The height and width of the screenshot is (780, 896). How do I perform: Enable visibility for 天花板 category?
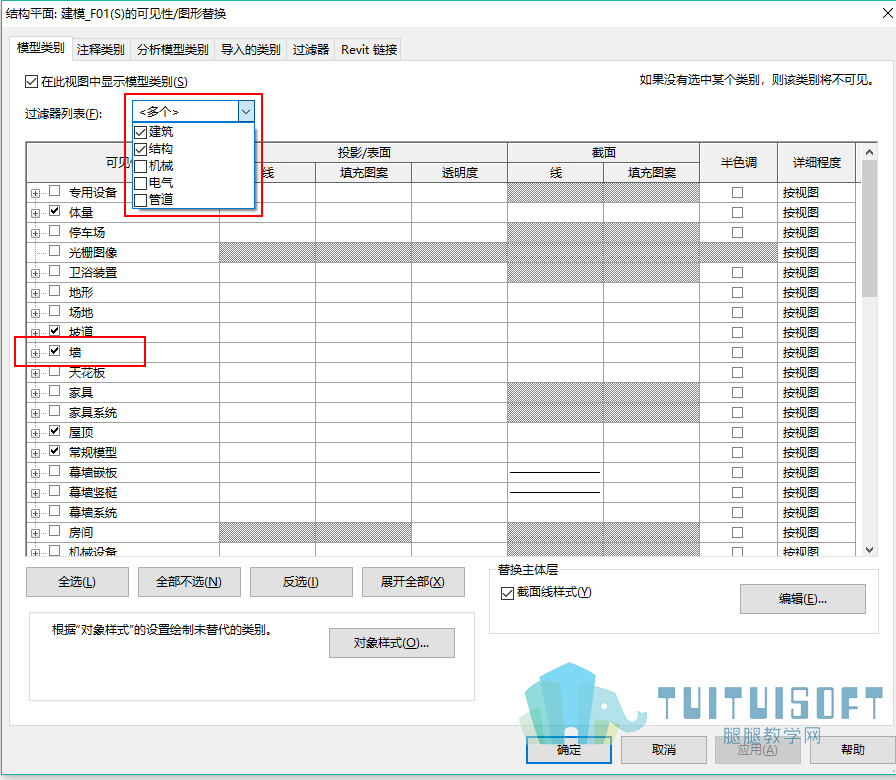click(x=55, y=371)
